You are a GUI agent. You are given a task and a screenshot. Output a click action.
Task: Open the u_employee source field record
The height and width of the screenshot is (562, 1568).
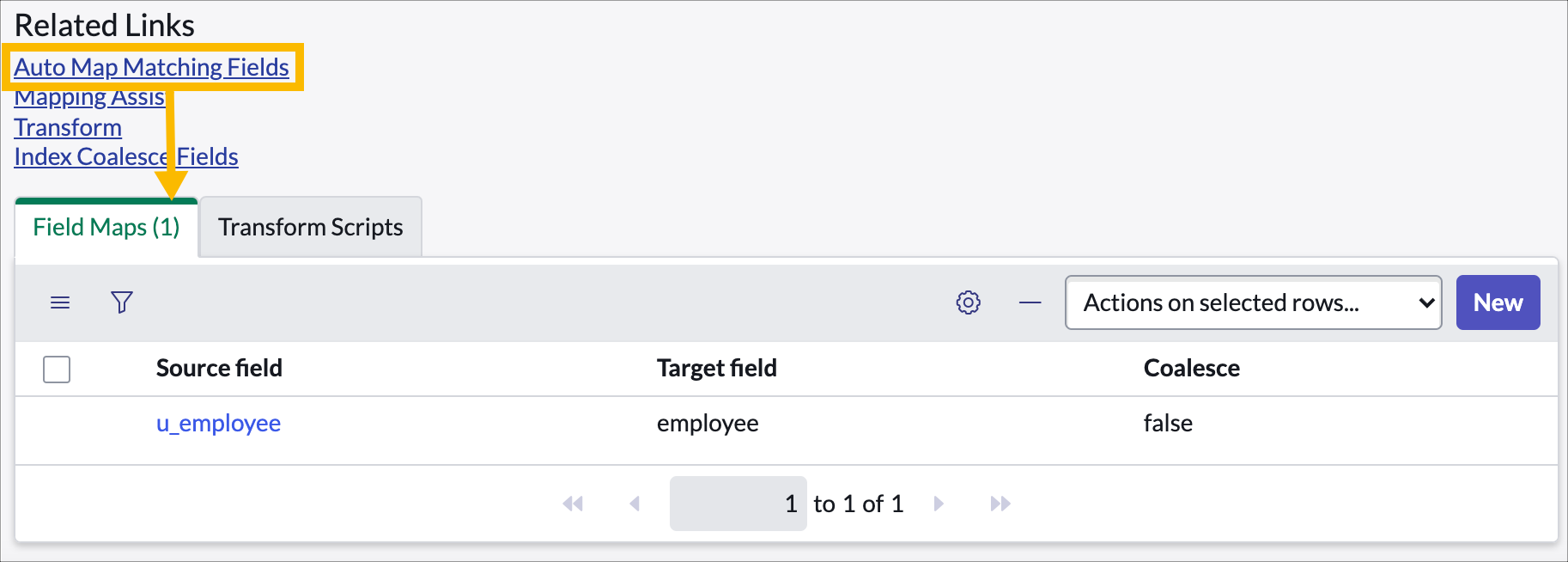(218, 423)
